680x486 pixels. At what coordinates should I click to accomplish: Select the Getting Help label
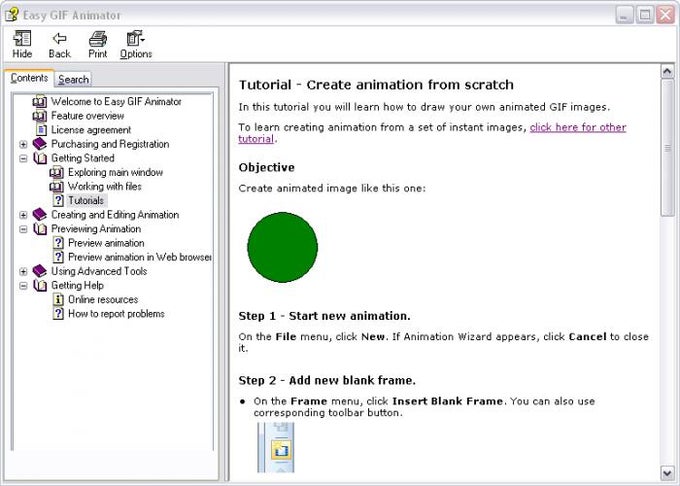click(x=77, y=286)
